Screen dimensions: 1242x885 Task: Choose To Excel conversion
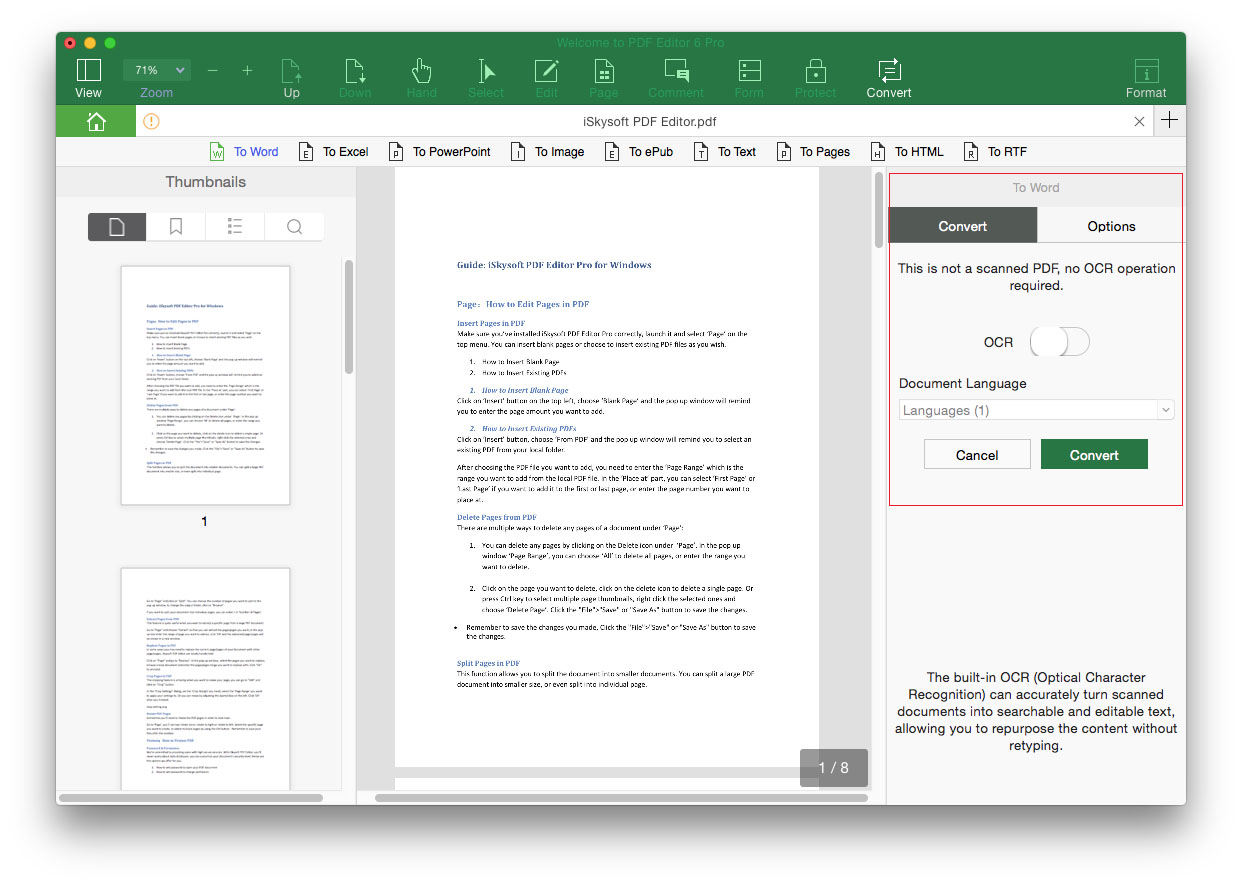point(334,152)
